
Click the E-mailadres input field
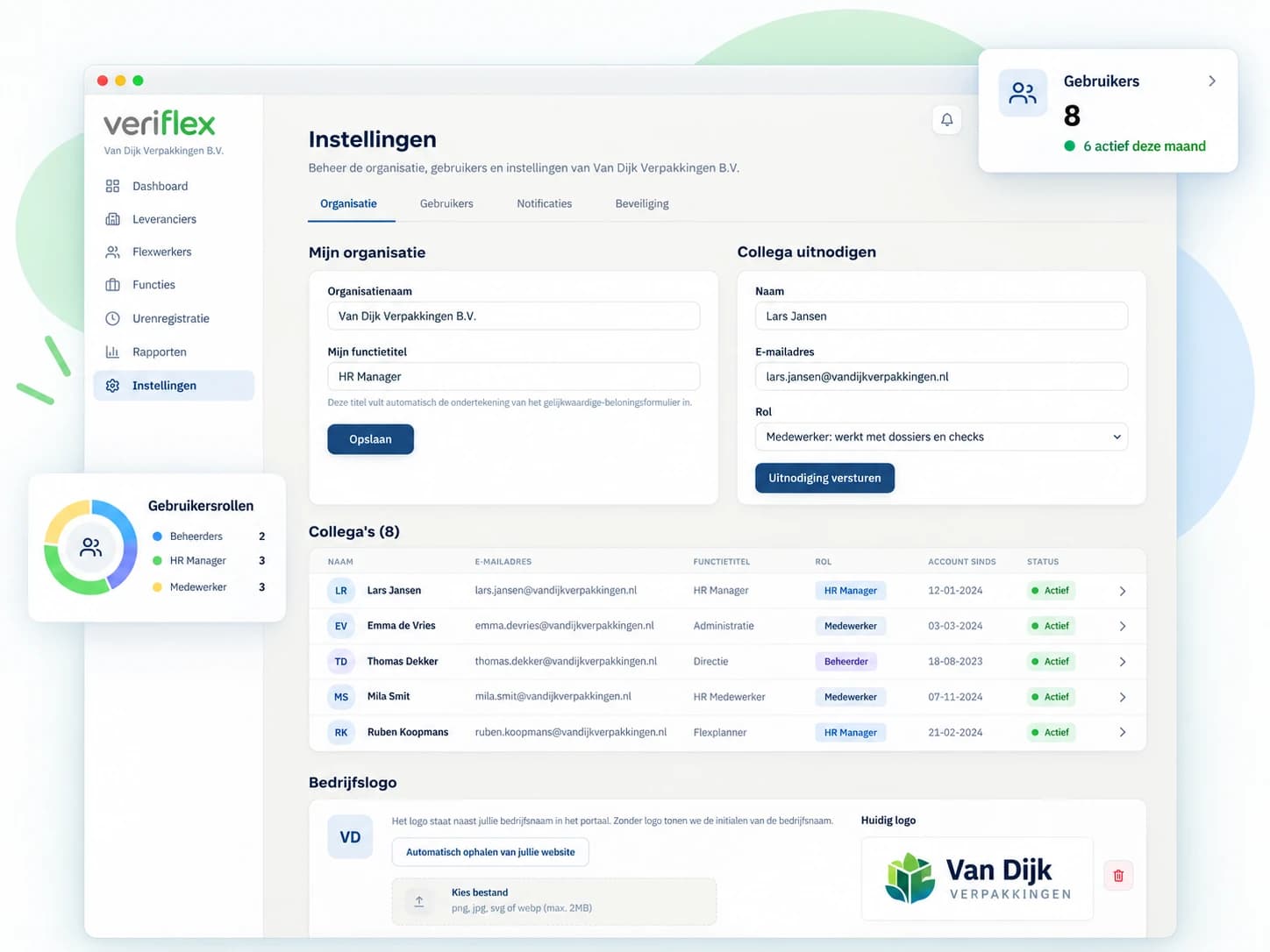coord(941,377)
